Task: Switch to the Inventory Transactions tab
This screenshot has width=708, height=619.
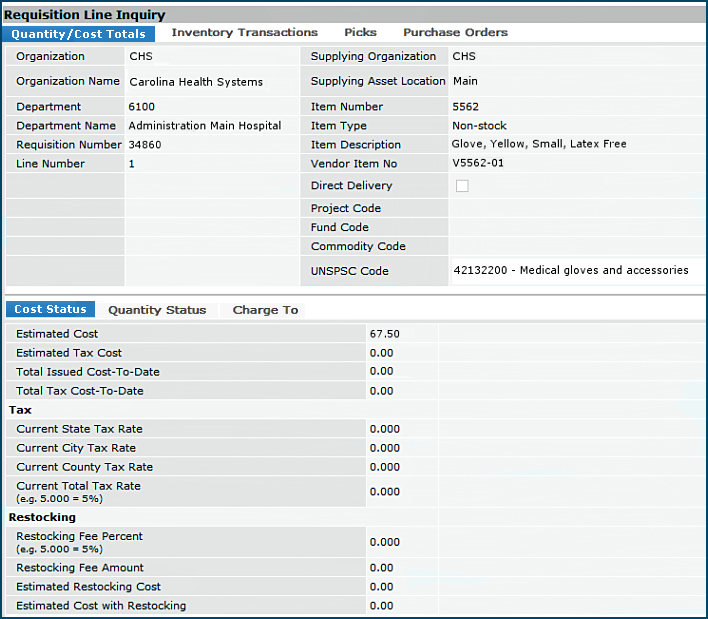Action: (x=244, y=33)
